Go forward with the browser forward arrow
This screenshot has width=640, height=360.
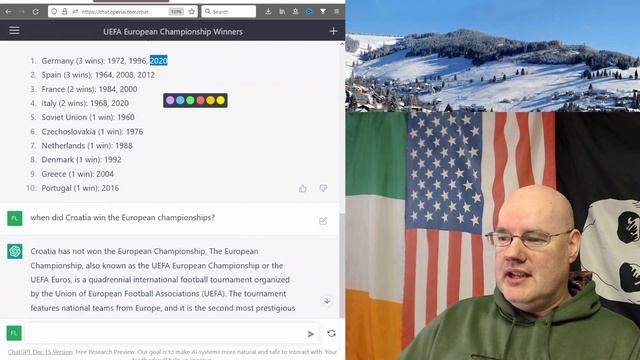click(x=22, y=11)
